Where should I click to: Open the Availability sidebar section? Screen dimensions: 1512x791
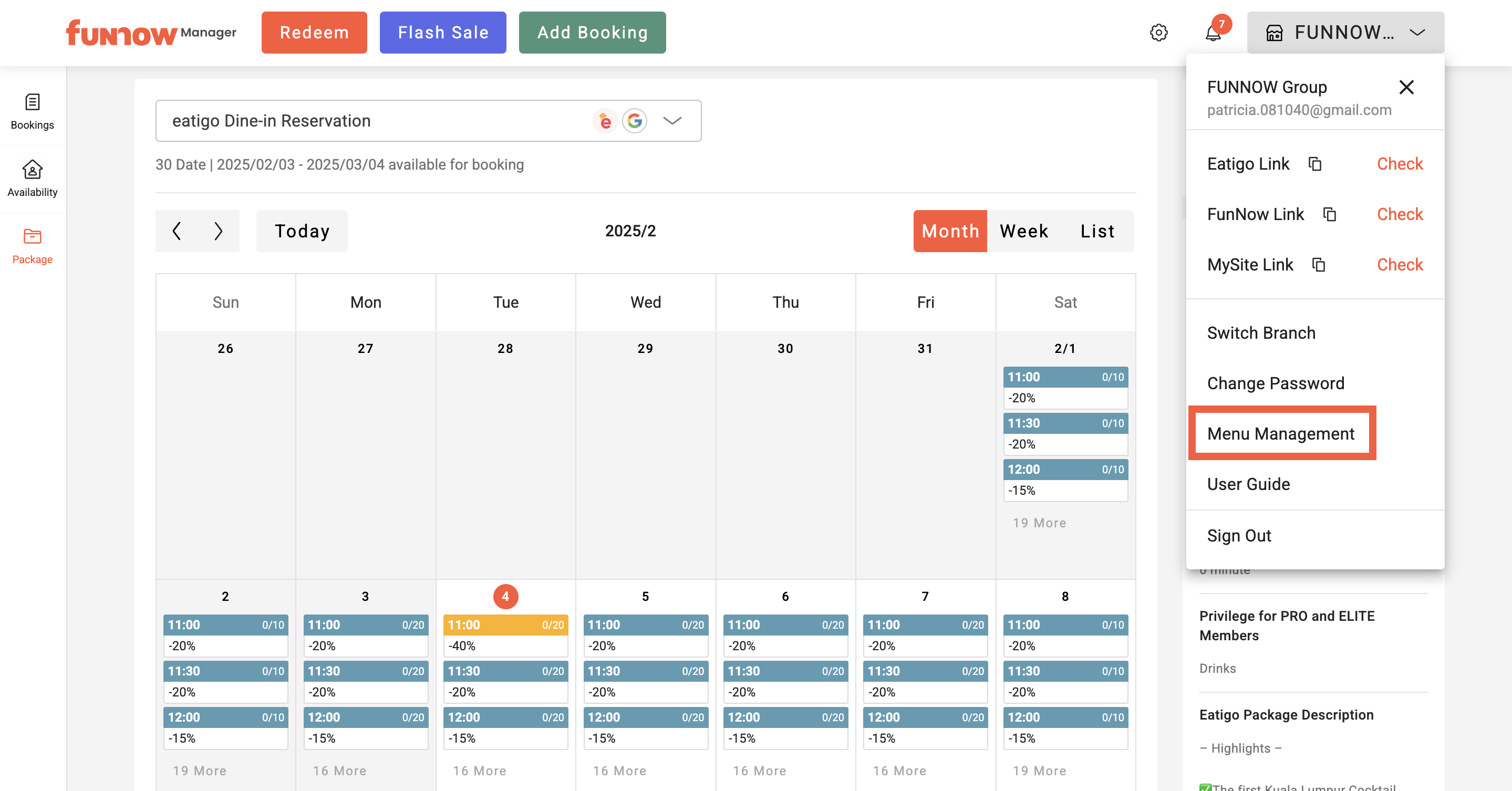pos(32,179)
